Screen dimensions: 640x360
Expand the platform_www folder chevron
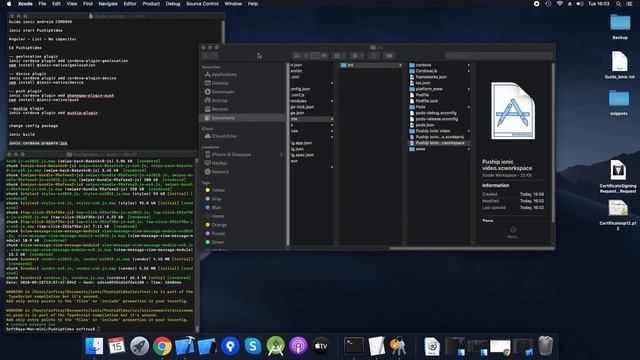469,89
